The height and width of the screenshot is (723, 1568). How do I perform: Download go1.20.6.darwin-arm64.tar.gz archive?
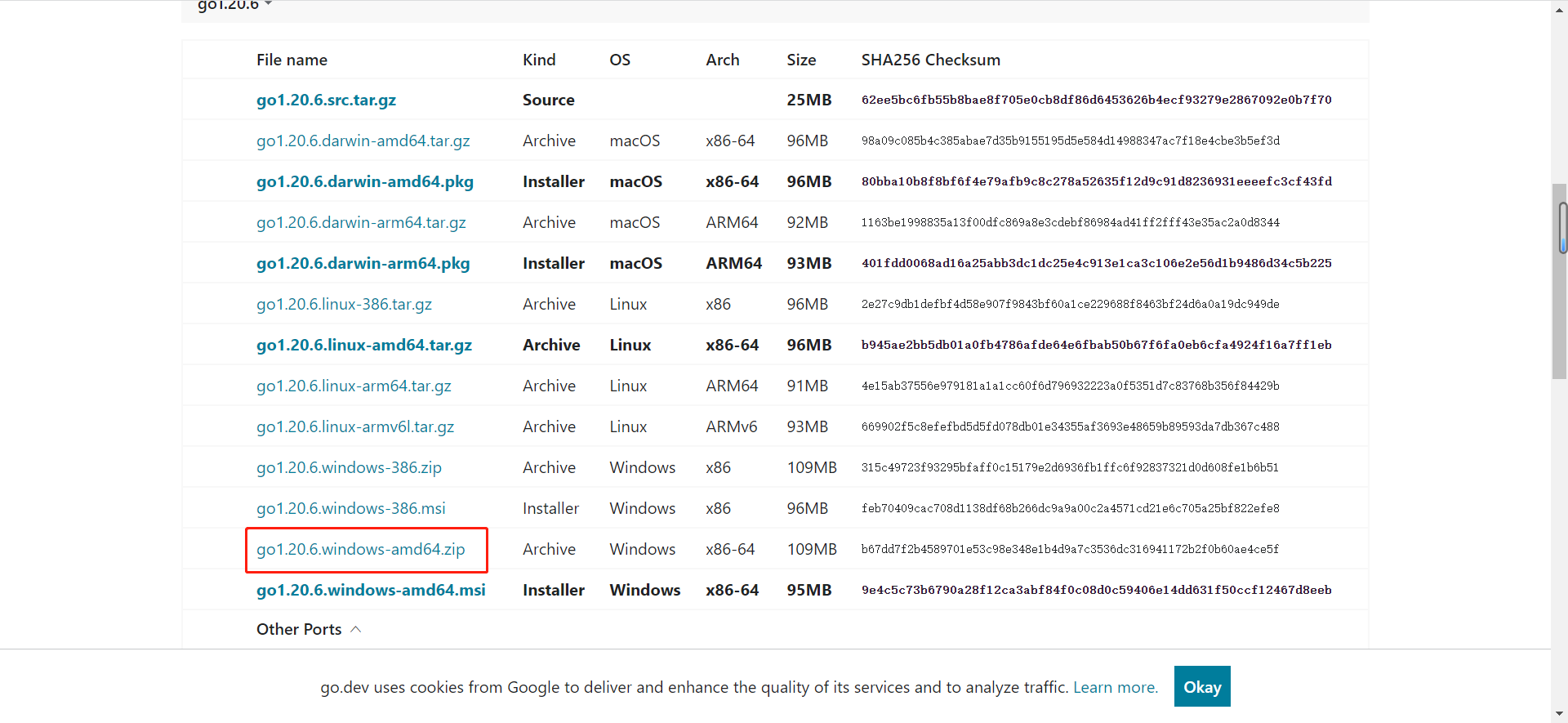tap(361, 222)
